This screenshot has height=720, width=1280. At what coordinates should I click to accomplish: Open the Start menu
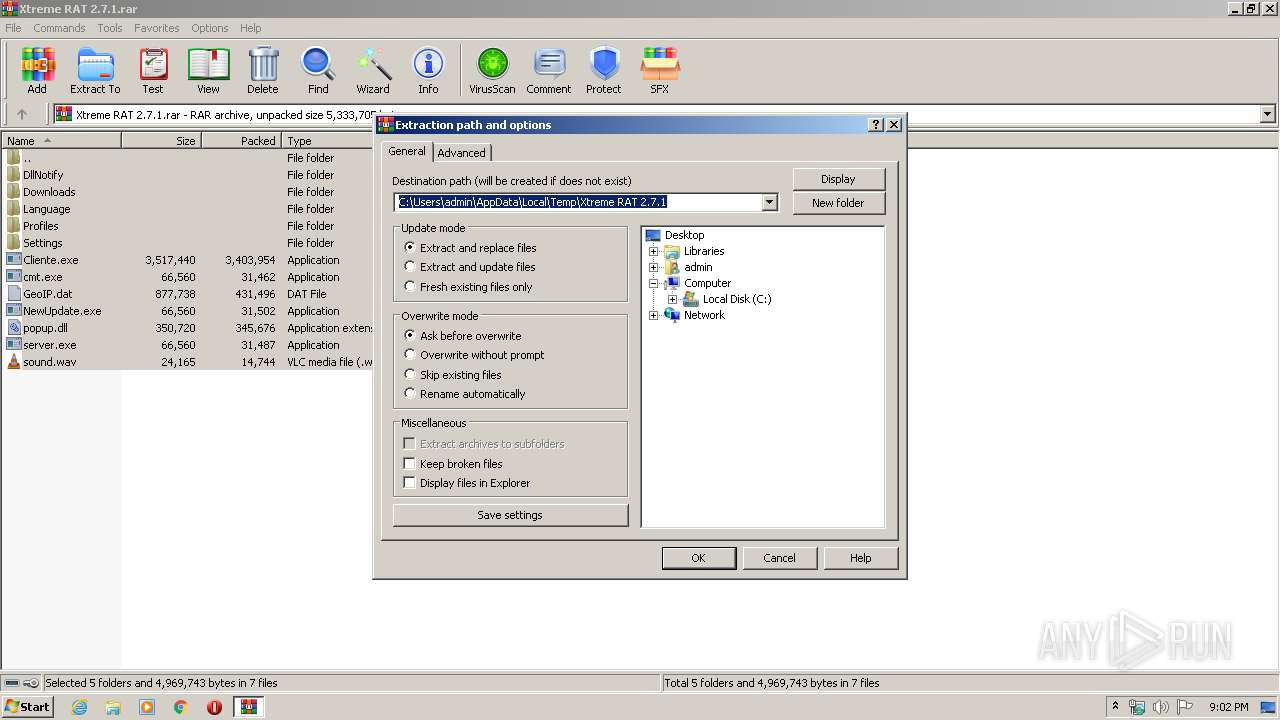(28, 707)
